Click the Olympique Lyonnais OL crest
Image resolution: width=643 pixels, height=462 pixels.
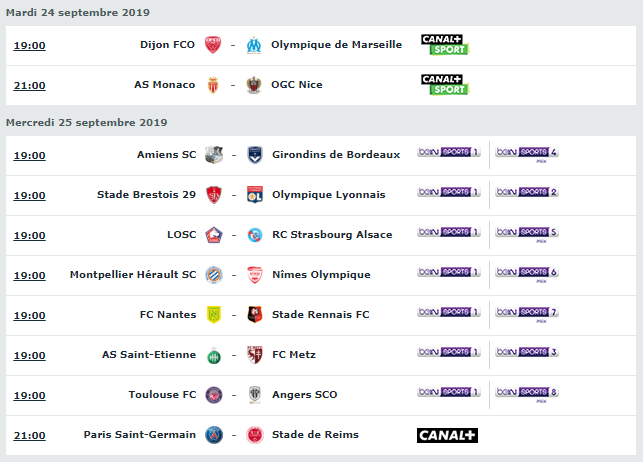click(x=255, y=195)
